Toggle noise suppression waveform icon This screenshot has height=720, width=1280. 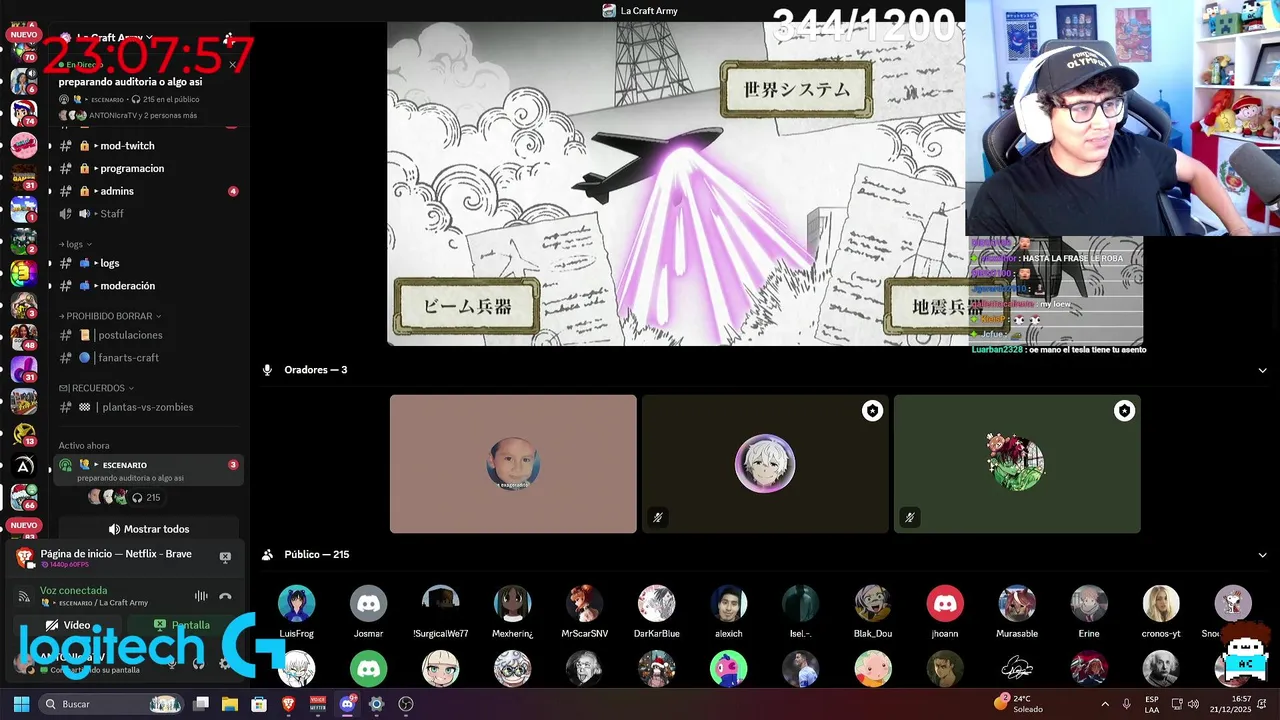(201, 596)
